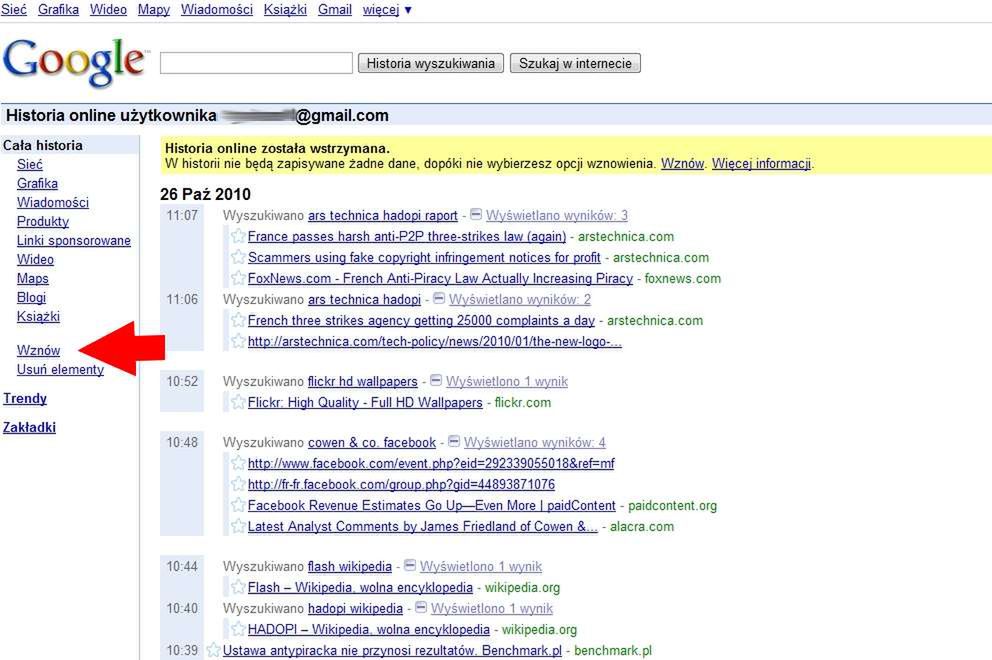Filter history by Produkty in sidebar
This screenshot has height=660, width=992.
point(43,221)
